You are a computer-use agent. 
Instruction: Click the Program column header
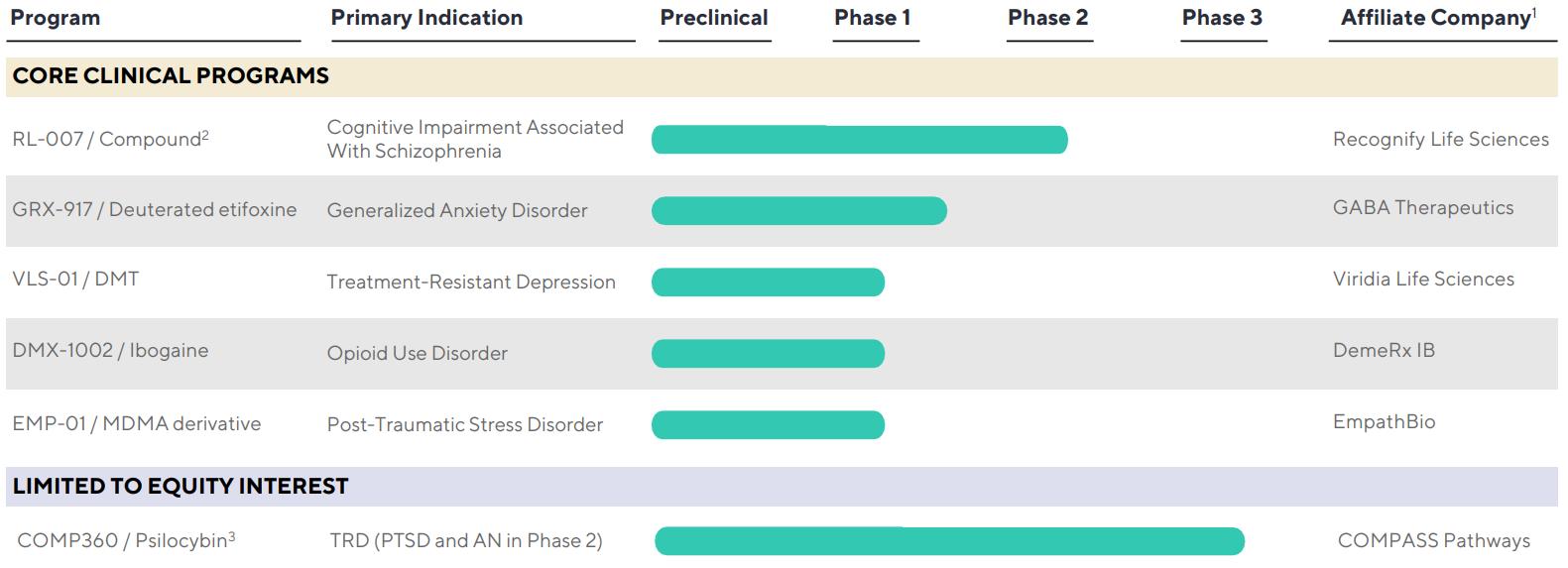[x=56, y=19]
